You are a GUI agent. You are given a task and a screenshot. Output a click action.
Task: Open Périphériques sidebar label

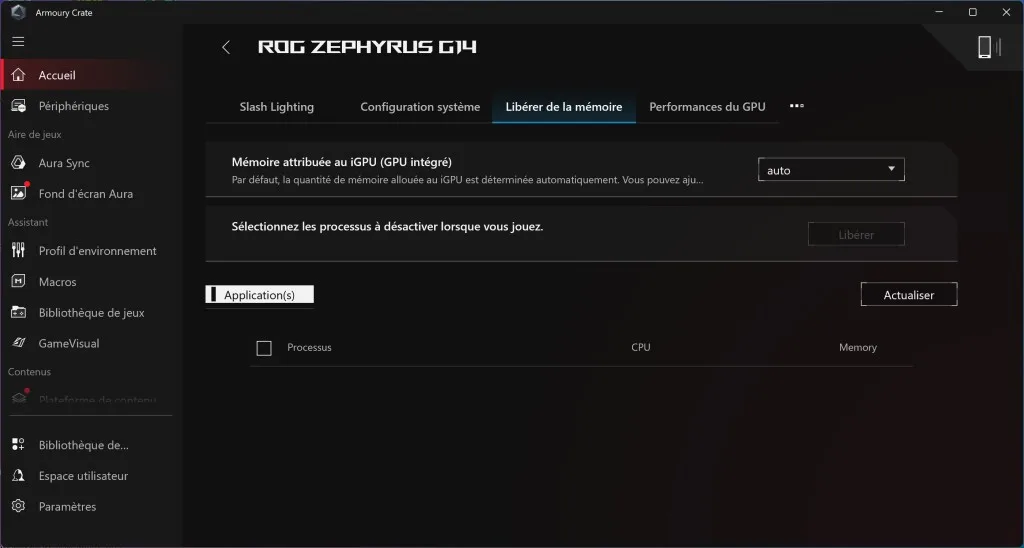coord(74,106)
